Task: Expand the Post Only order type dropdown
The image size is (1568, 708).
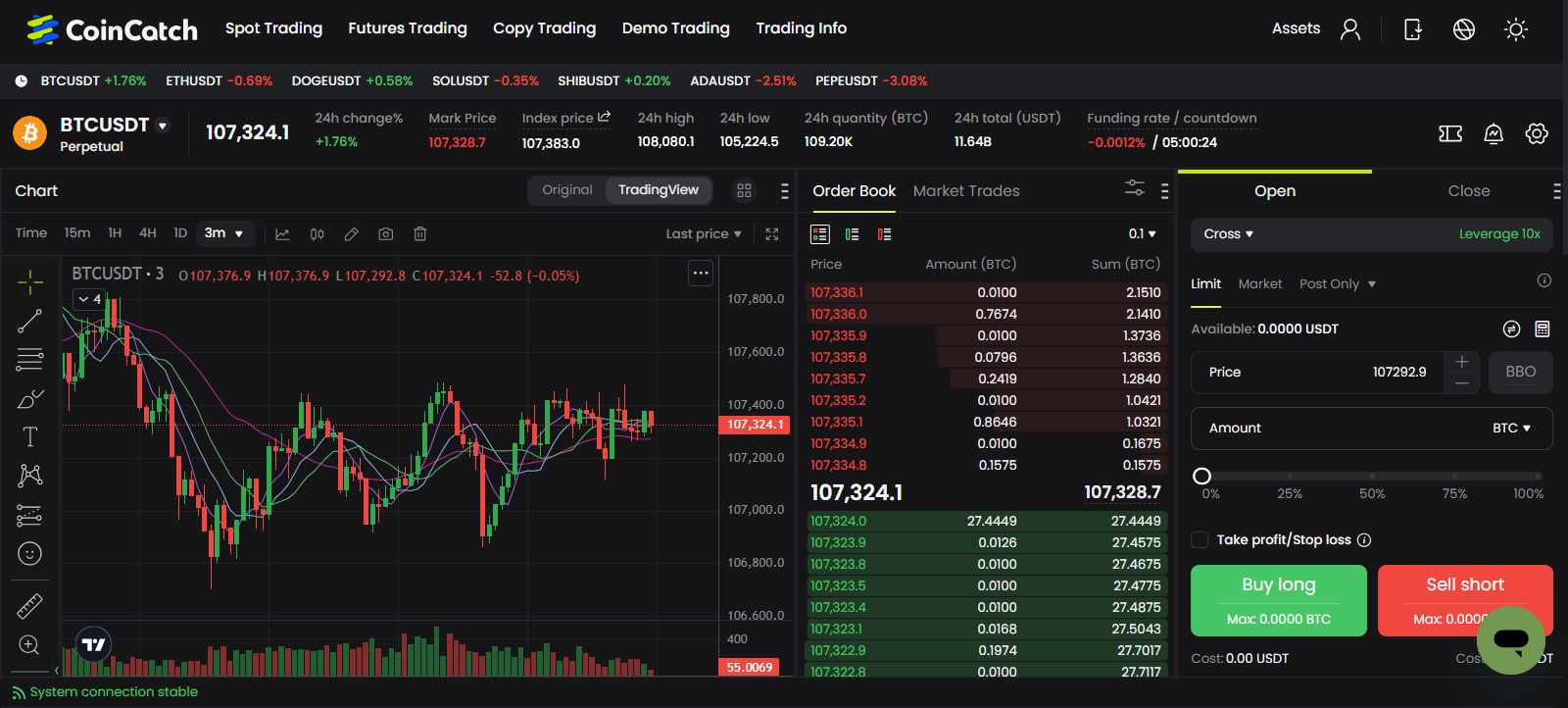Action: point(1338,283)
